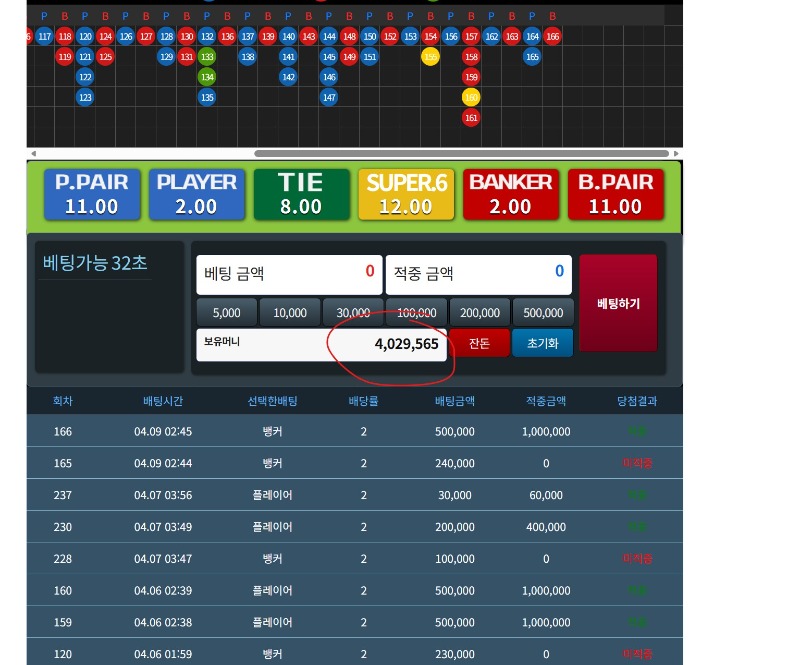
Task: Choose the yellow SUPER.6 bet option
Action: (406, 194)
